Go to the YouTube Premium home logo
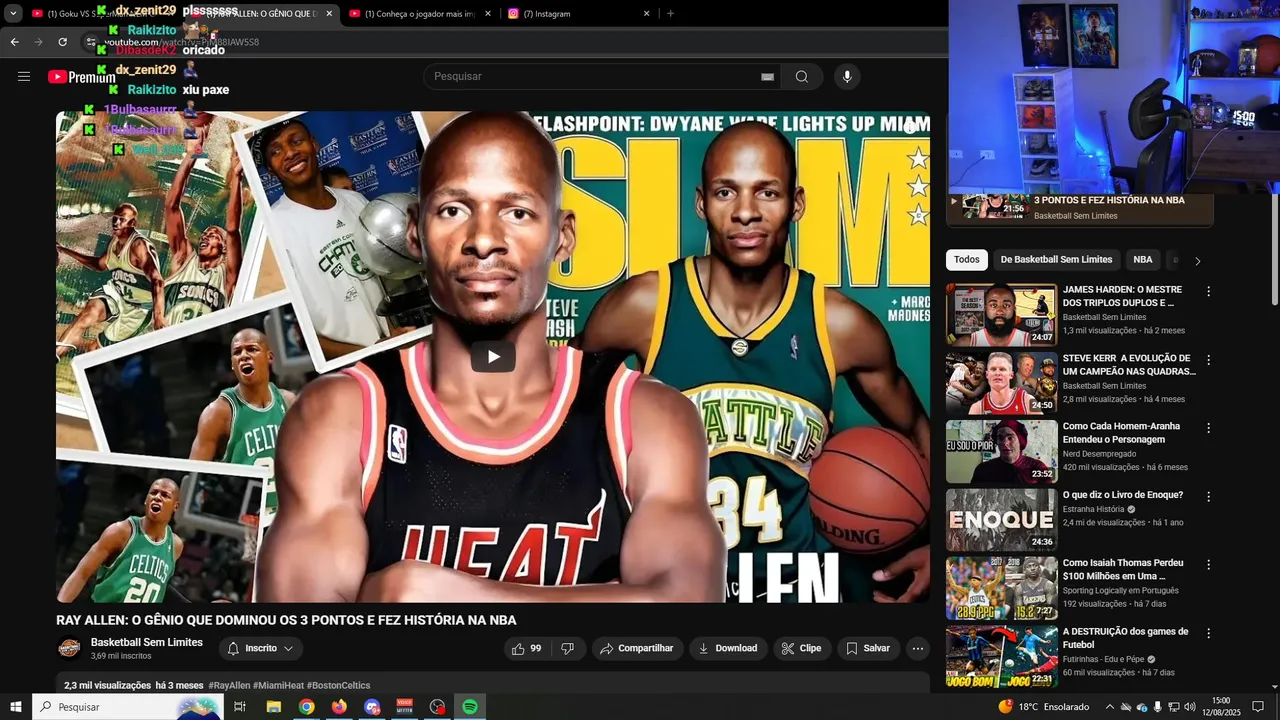The image size is (1280, 720). [x=81, y=77]
